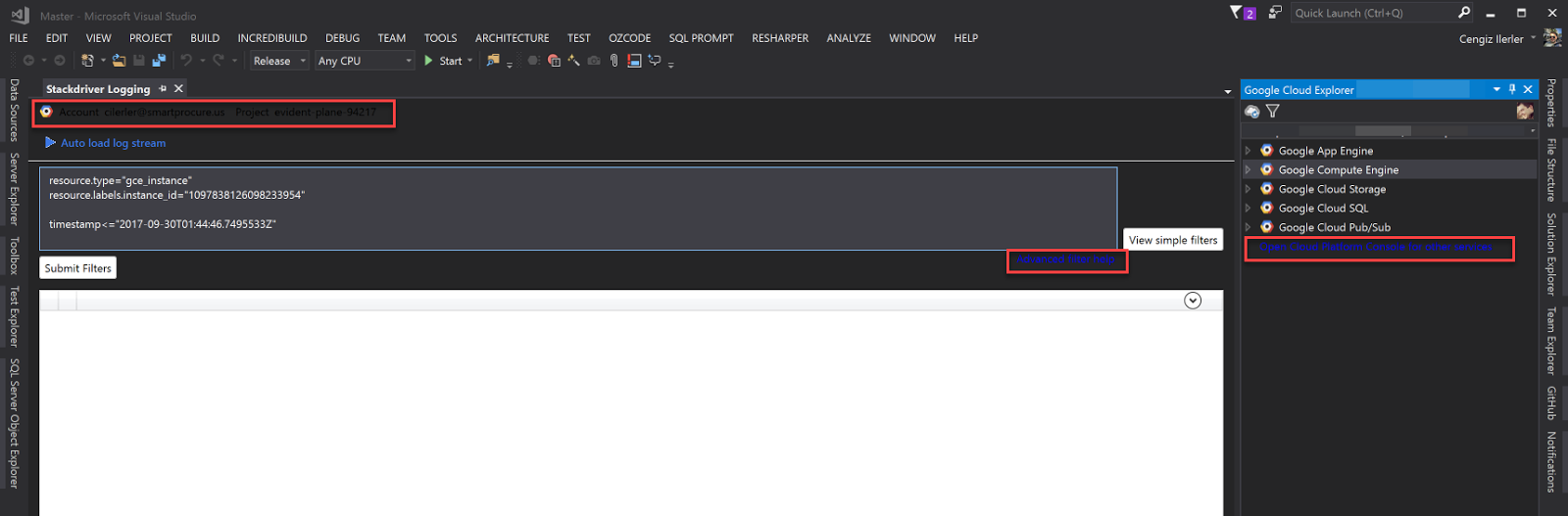Image resolution: width=1568 pixels, height=516 pixels.
Task: Click the live feedback icon near Quick Launch
Action: 1275,13
